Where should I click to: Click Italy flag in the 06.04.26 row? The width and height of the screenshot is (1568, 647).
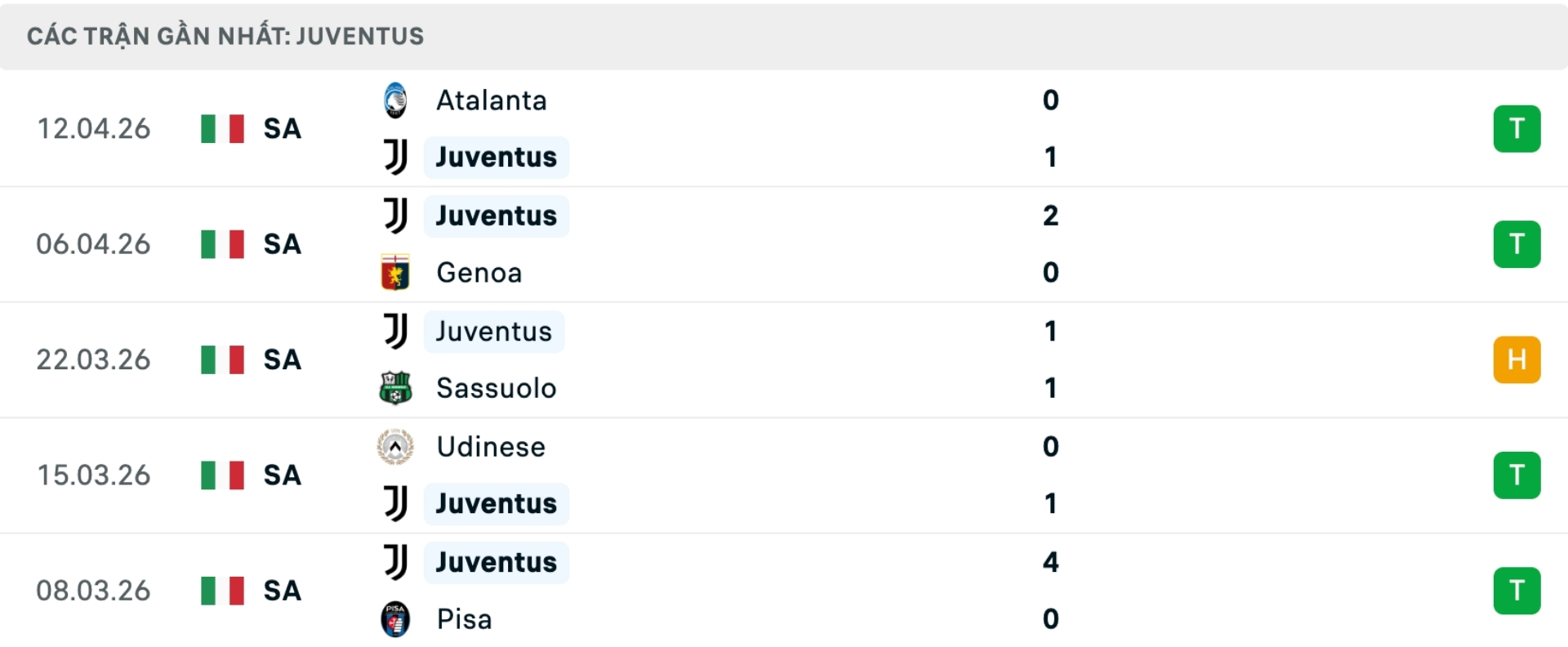tap(222, 244)
